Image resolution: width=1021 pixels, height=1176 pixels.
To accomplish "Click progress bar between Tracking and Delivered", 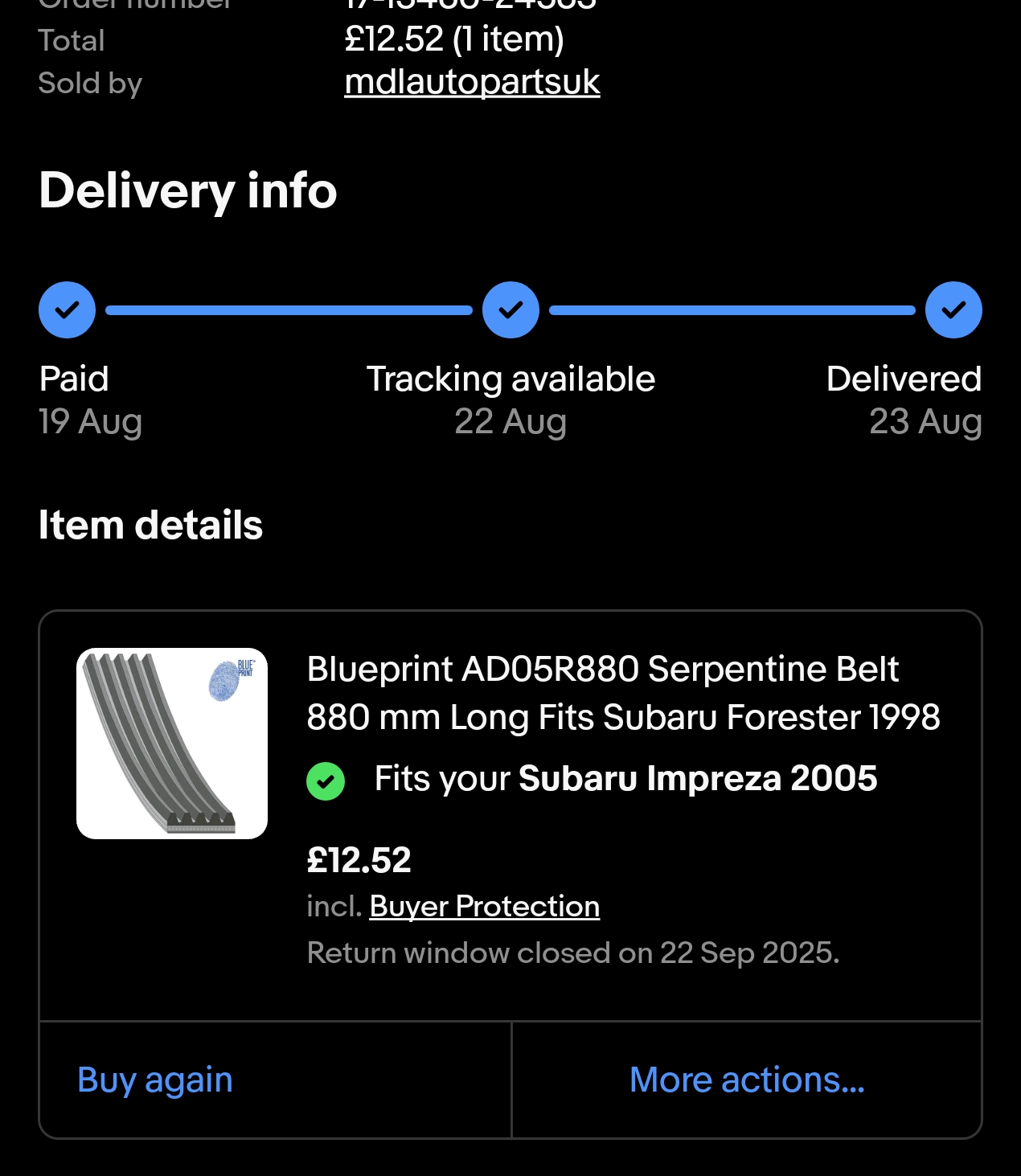I will (732, 310).
